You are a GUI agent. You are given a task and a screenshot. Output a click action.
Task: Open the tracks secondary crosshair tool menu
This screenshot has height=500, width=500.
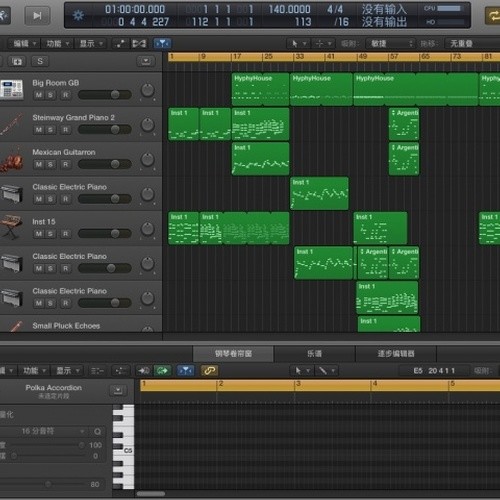click(323, 44)
